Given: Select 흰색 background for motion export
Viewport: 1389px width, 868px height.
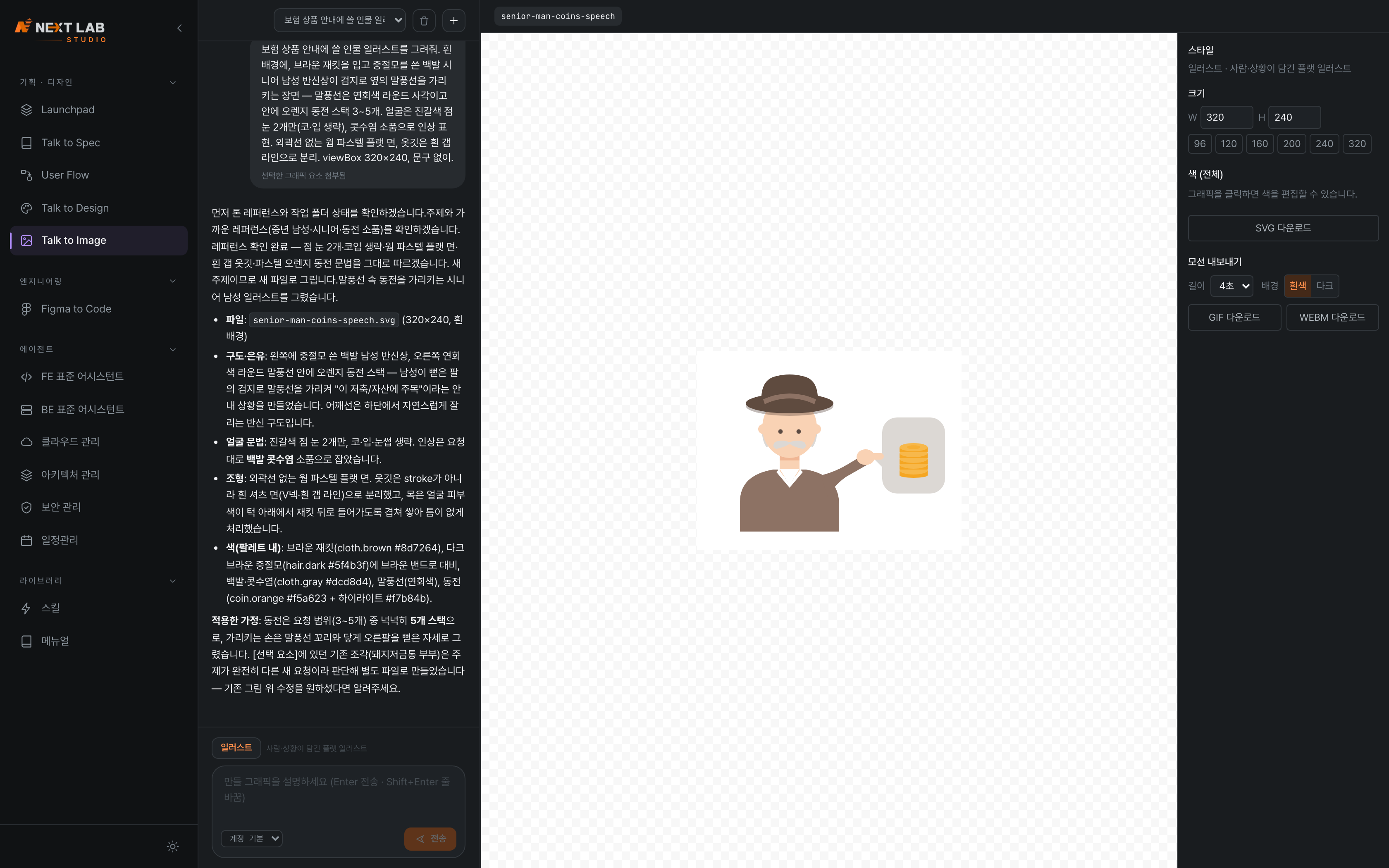Looking at the screenshot, I should coord(1297,286).
